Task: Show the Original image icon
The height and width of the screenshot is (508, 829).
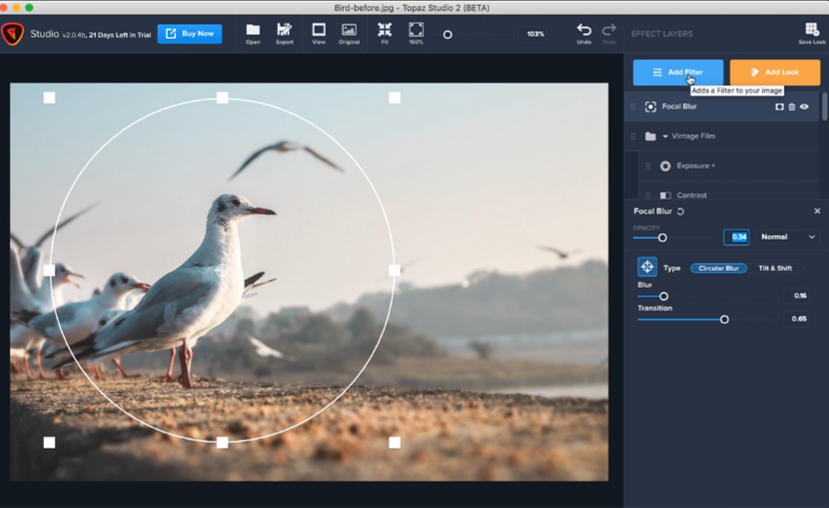Action: 349,31
